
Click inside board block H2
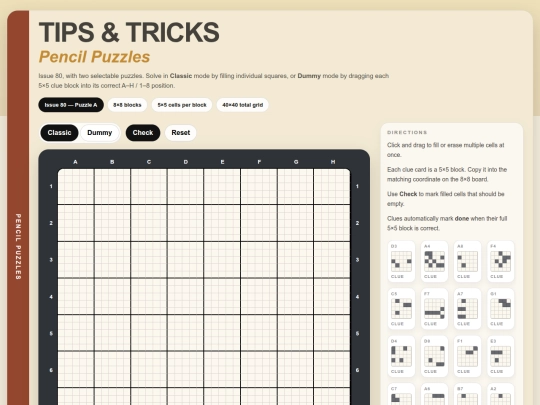[332, 223]
